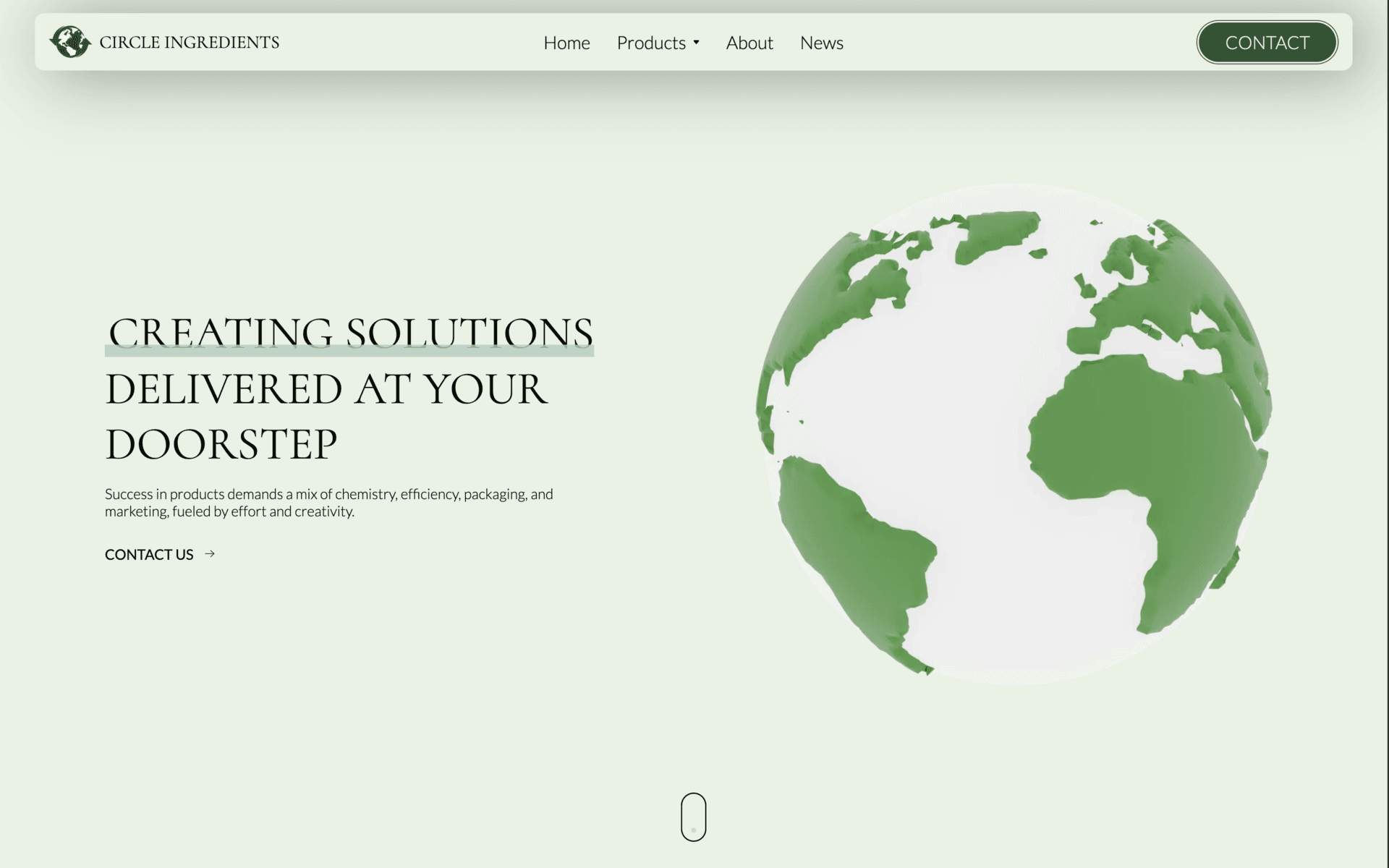
Task: Open the About page from the navbar
Action: [x=749, y=43]
